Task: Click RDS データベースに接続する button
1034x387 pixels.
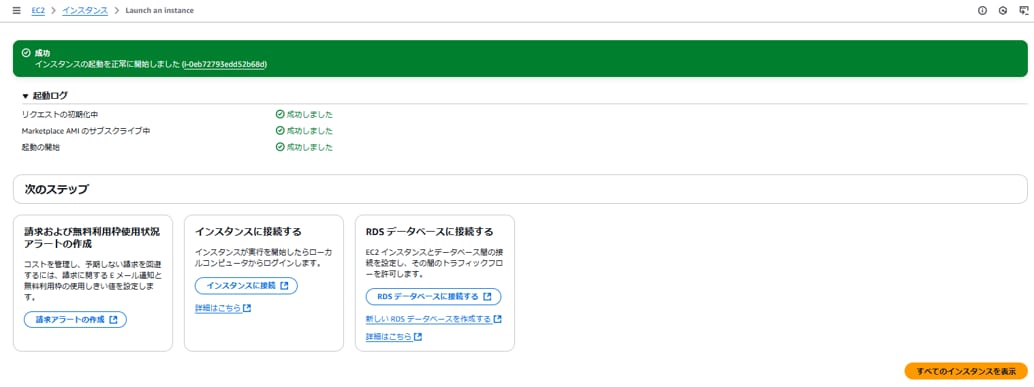Action: point(433,297)
